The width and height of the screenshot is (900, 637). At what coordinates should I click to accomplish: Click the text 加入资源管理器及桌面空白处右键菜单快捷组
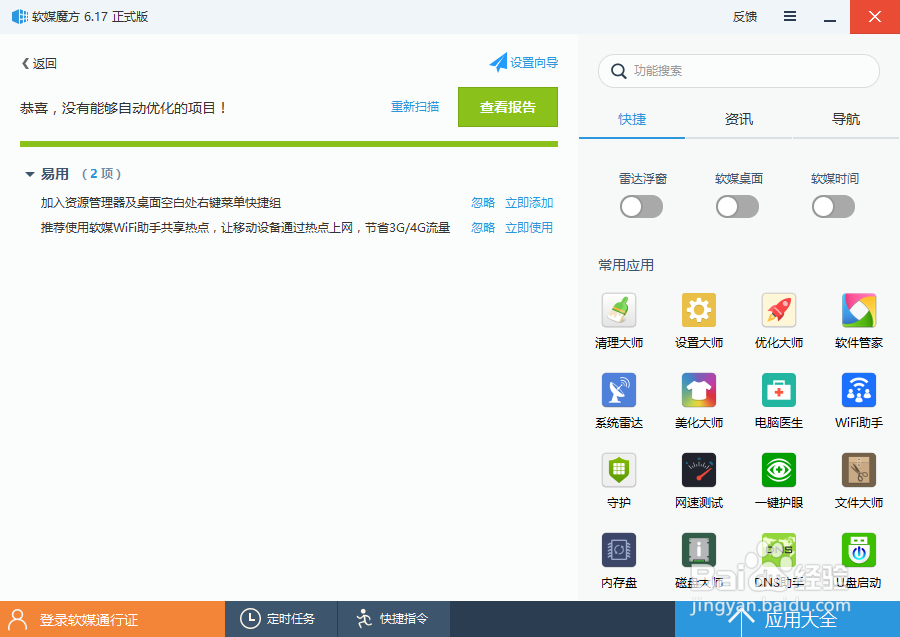161,203
